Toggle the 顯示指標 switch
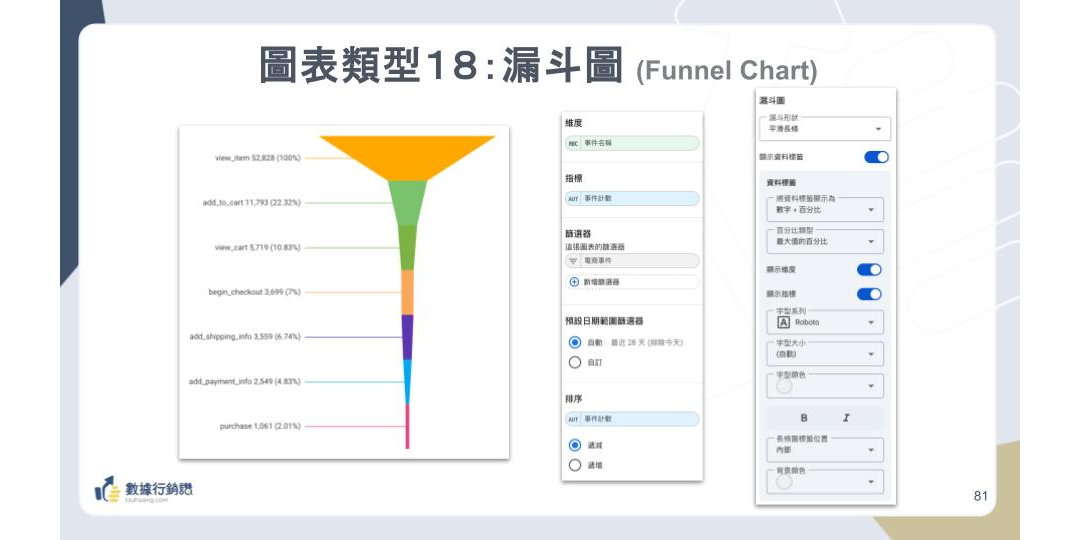This screenshot has height=540, width=1080. [x=869, y=294]
